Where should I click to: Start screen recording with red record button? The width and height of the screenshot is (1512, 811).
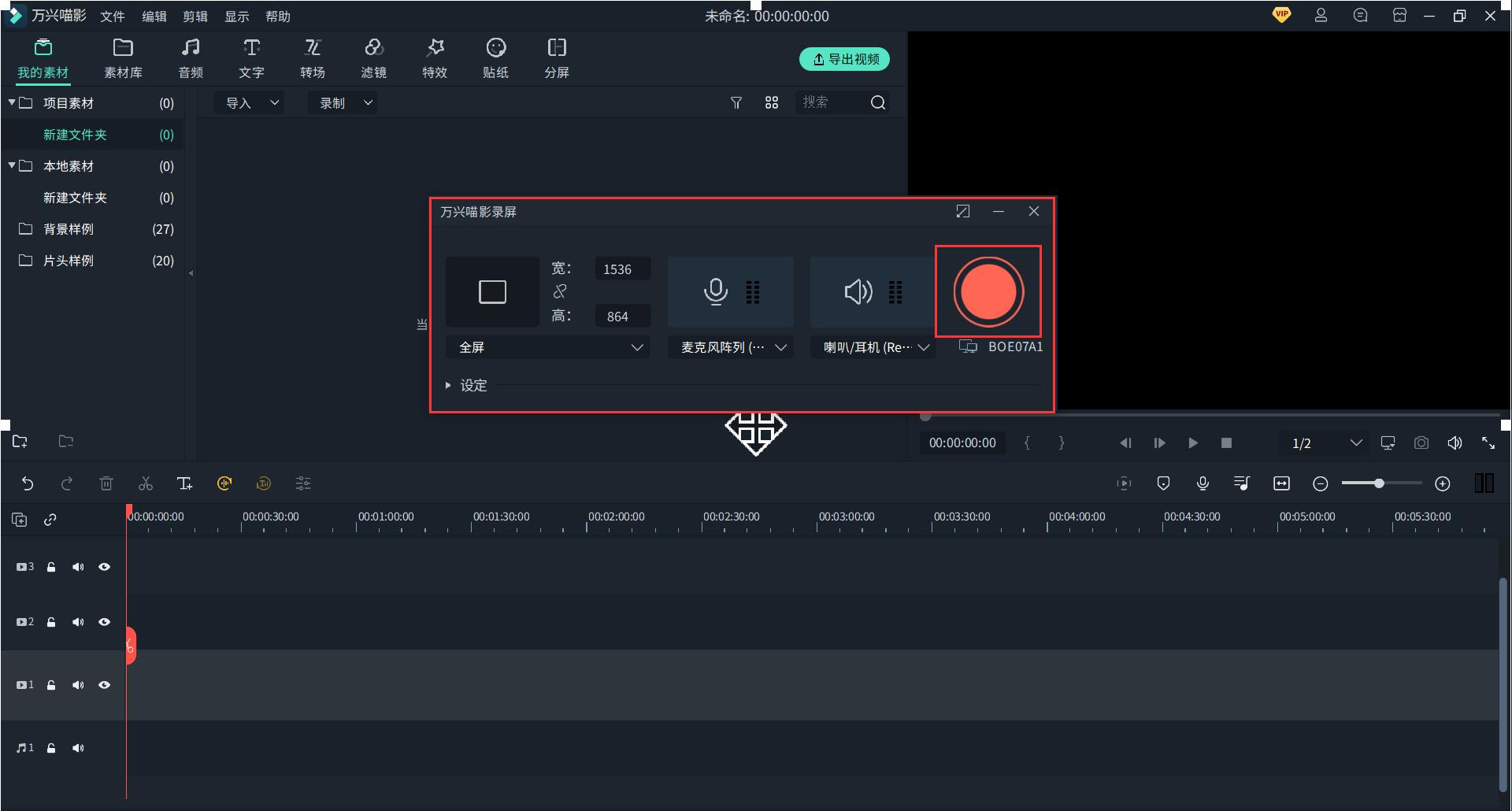click(x=988, y=291)
